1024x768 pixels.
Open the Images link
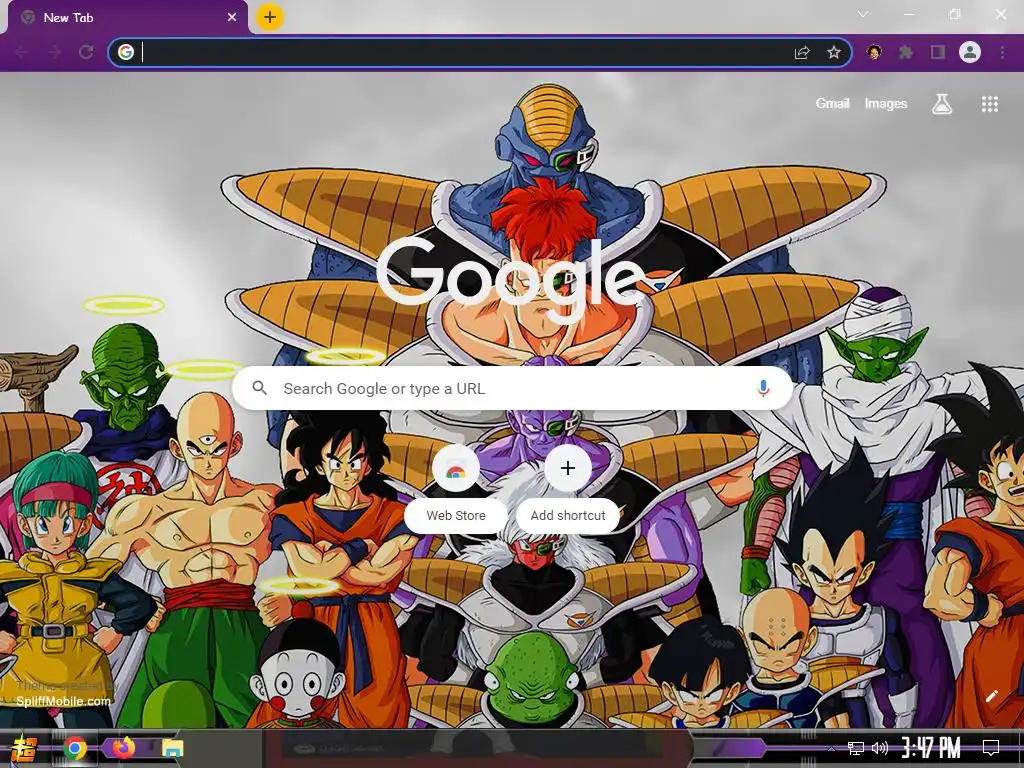click(x=886, y=103)
